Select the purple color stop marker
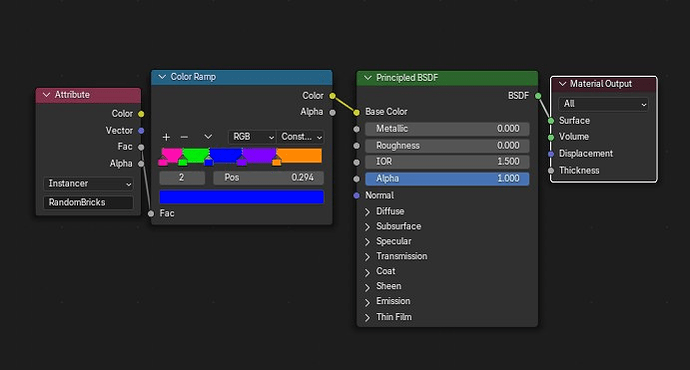Image resolution: width=690 pixels, height=370 pixels. tap(242, 162)
